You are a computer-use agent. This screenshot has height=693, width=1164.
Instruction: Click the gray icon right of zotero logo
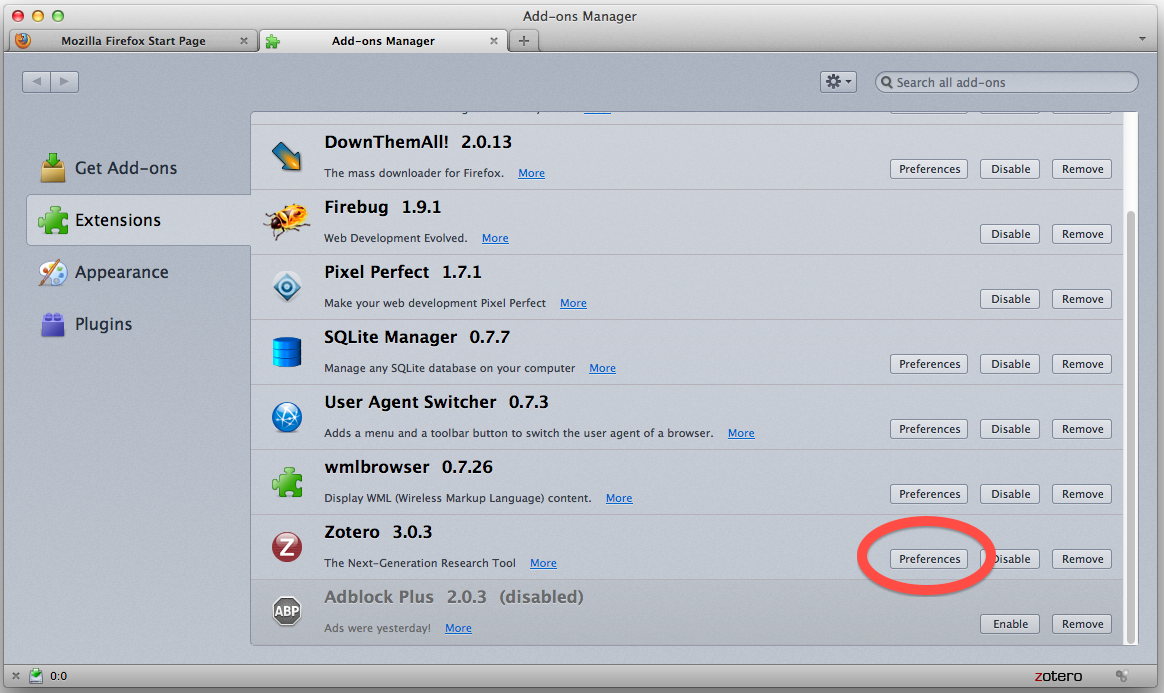click(x=1122, y=675)
